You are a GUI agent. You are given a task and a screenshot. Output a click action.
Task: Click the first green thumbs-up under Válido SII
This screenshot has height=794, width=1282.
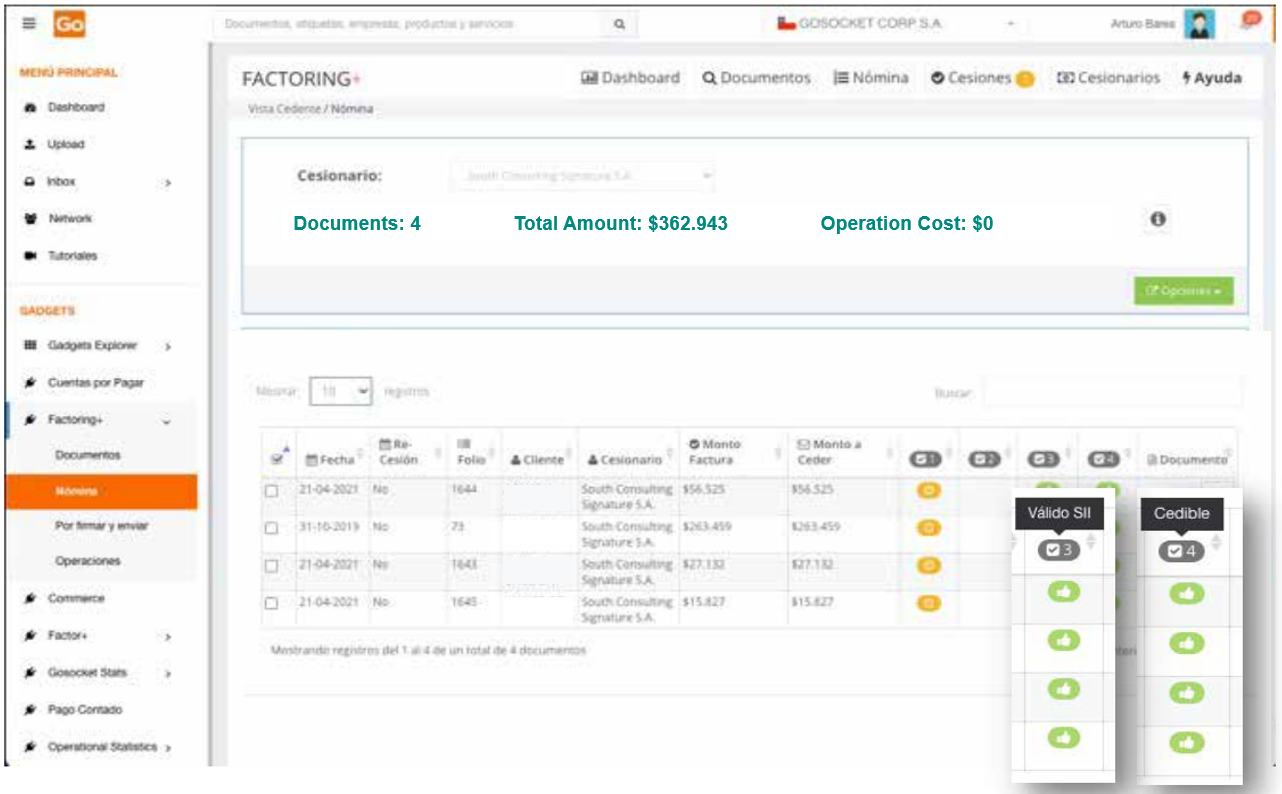click(x=1064, y=593)
